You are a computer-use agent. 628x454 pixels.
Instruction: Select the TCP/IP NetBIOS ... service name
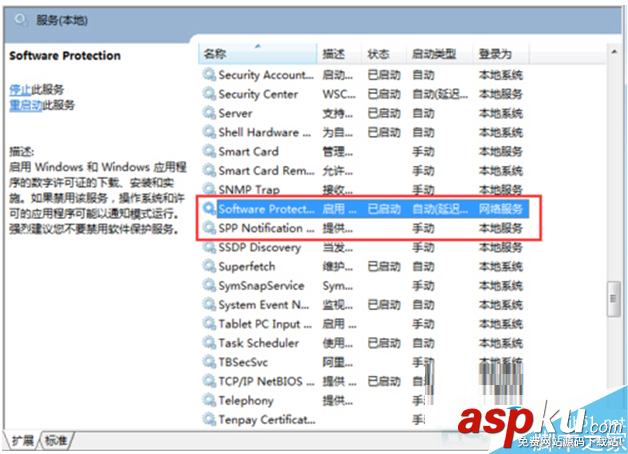(266, 382)
